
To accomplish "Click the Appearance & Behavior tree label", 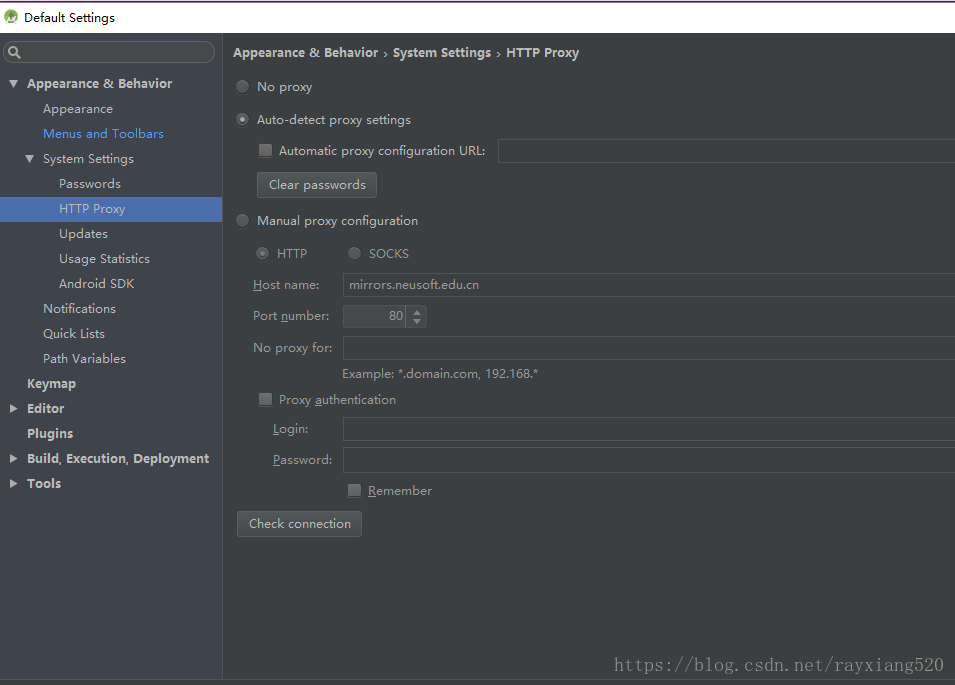I will click(99, 83).
